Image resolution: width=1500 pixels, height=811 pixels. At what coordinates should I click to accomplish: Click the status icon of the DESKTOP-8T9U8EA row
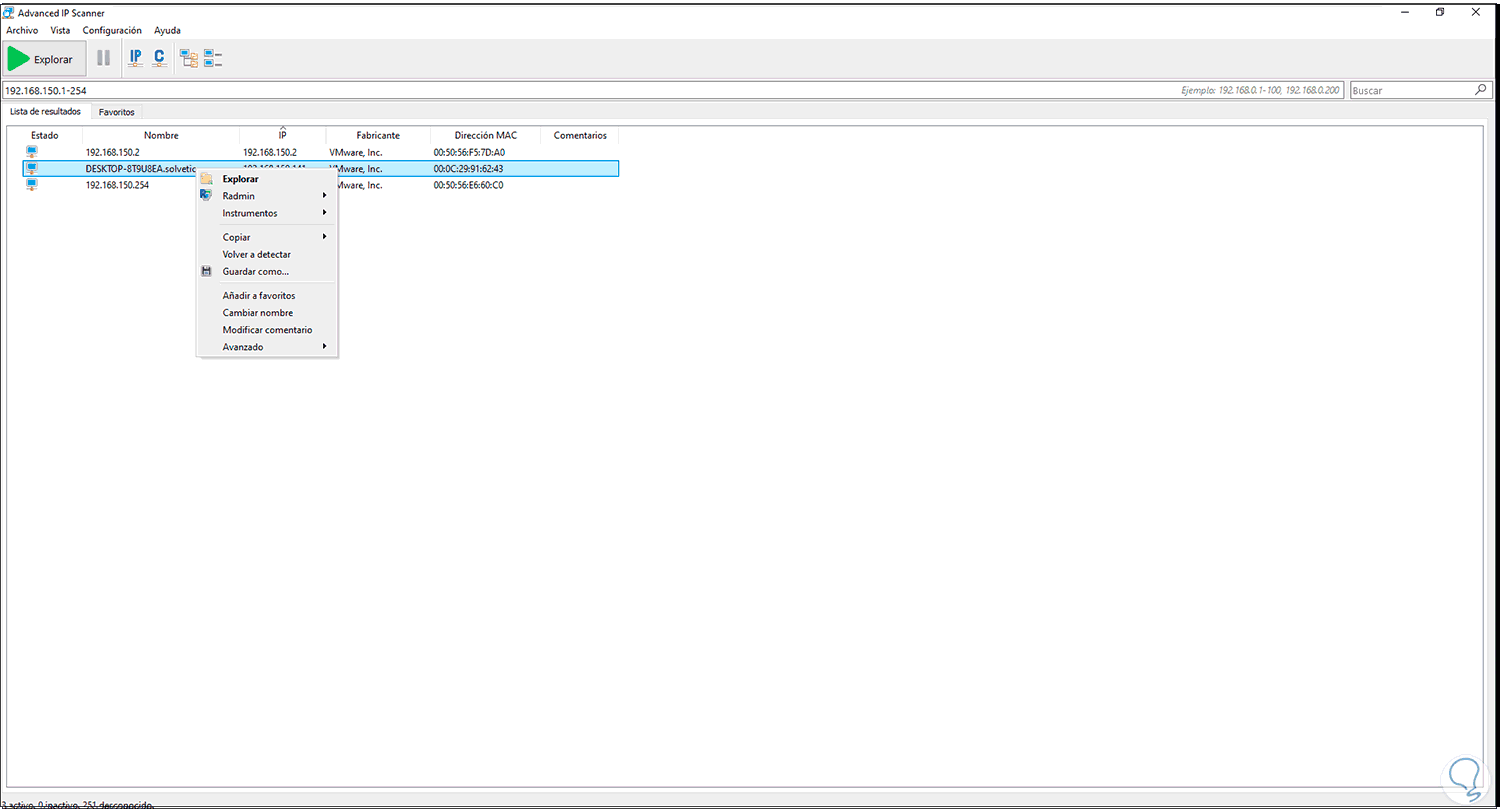point(32,169)
